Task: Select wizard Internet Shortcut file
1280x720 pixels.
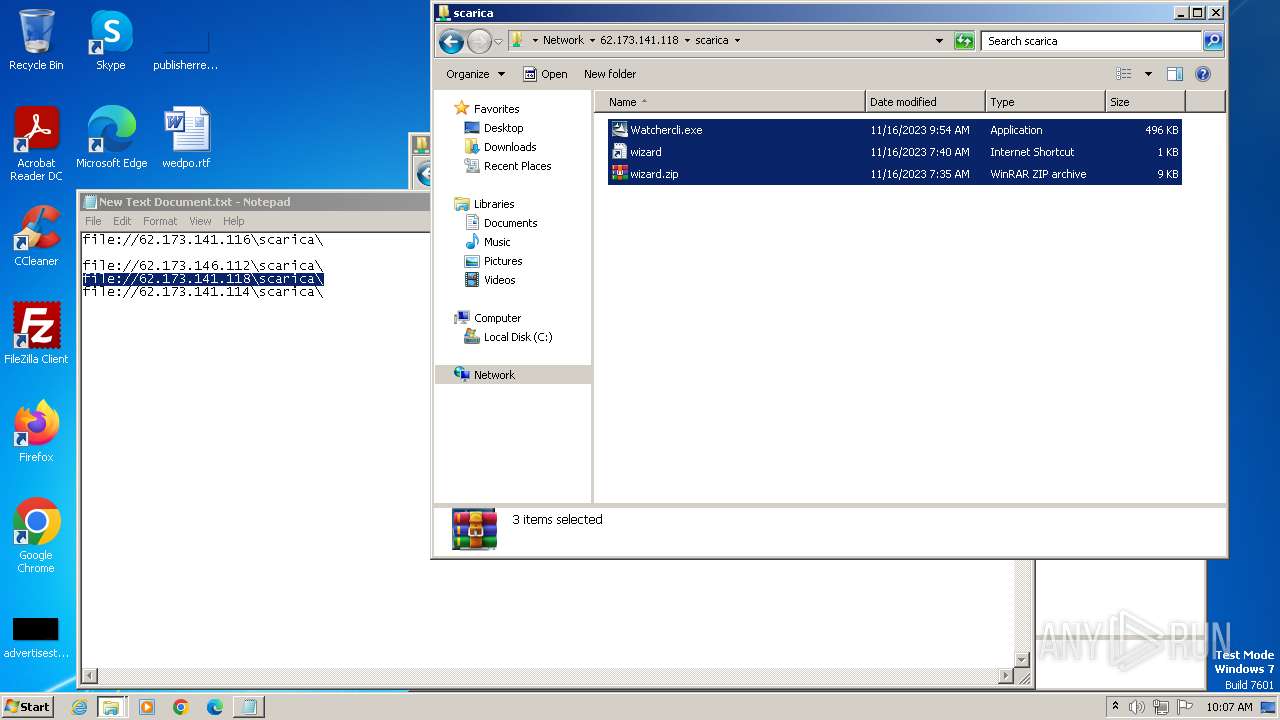Action: [x=894, y=152]
